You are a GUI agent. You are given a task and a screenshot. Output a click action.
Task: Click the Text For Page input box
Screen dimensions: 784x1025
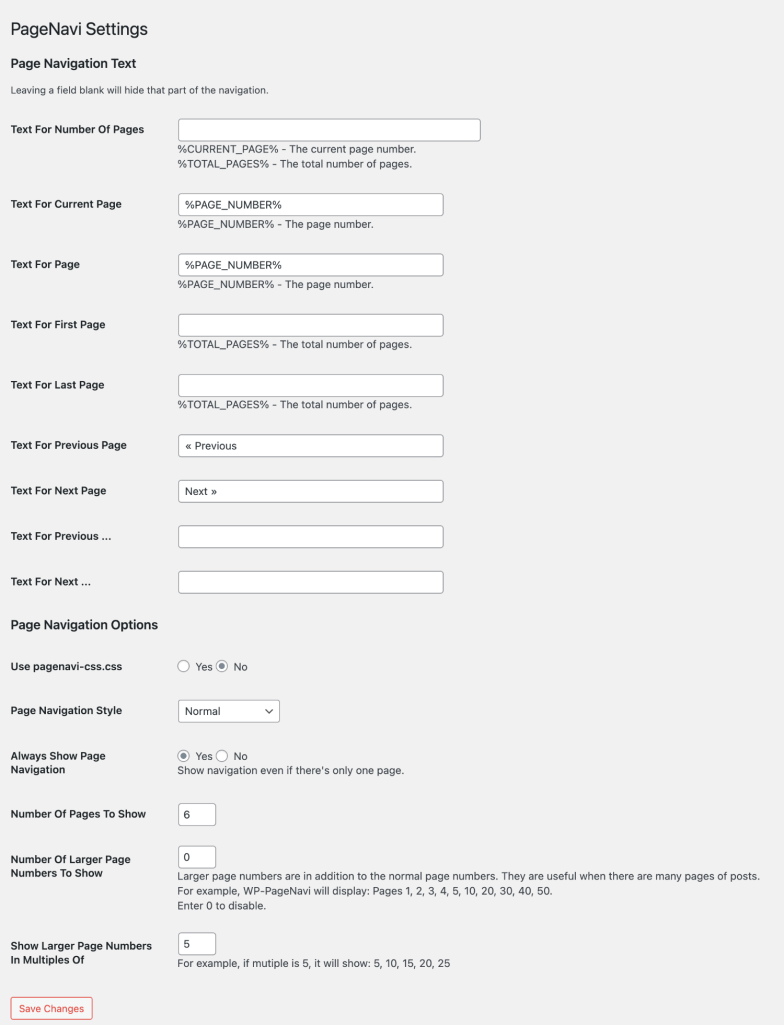(310, 264)
